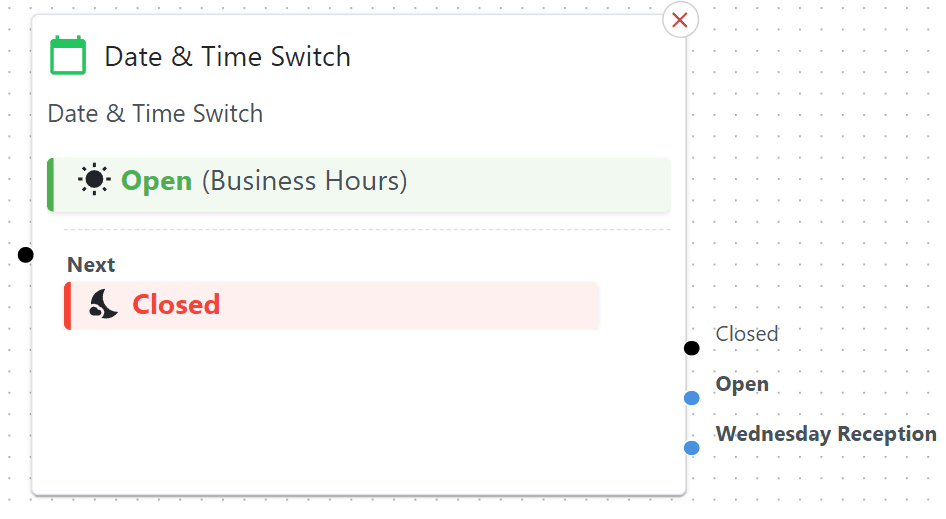This screenshot has width=946, height=519.
Task: Click the (Business Hours) text
Action: click(304, 181)
